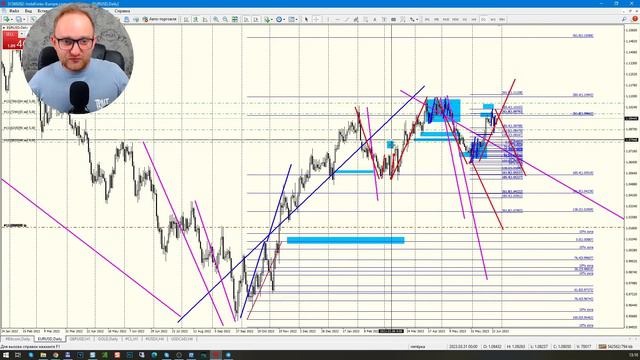This screenshot has width=640, height=360.
Task: Select the crosshair tool
Action: 316,19
